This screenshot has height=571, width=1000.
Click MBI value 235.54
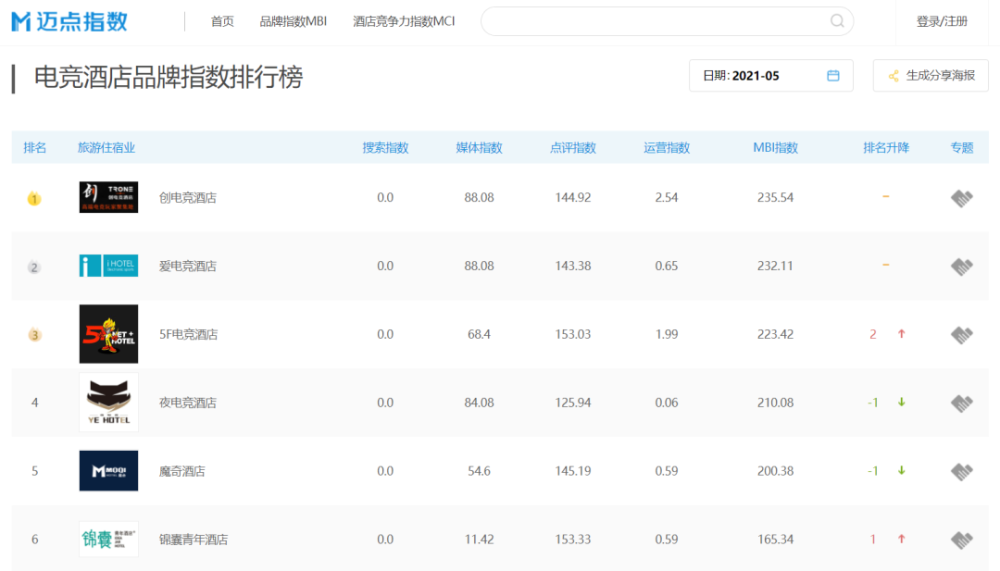pyautogui.click(x=776, y=197)
